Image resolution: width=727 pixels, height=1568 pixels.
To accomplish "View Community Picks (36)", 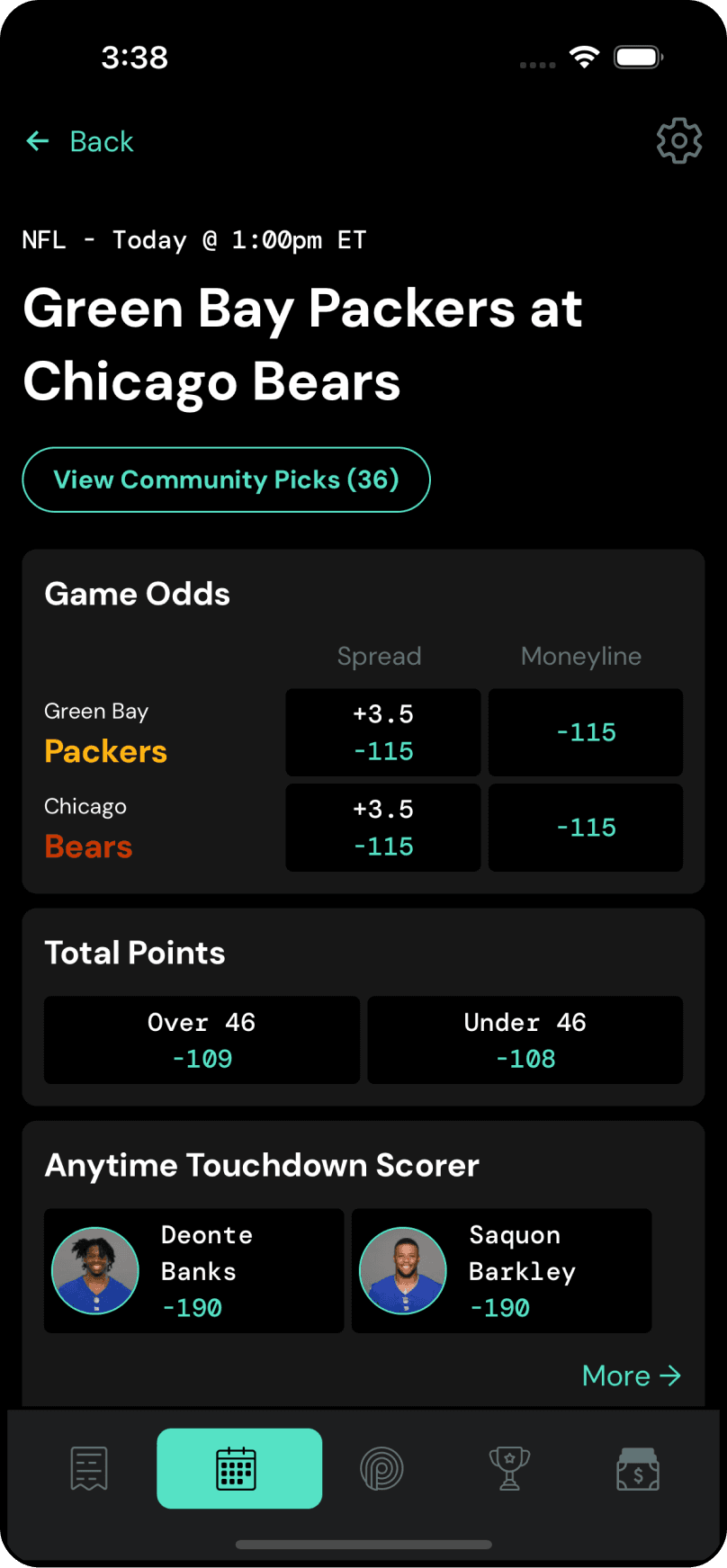I will 226,479.
